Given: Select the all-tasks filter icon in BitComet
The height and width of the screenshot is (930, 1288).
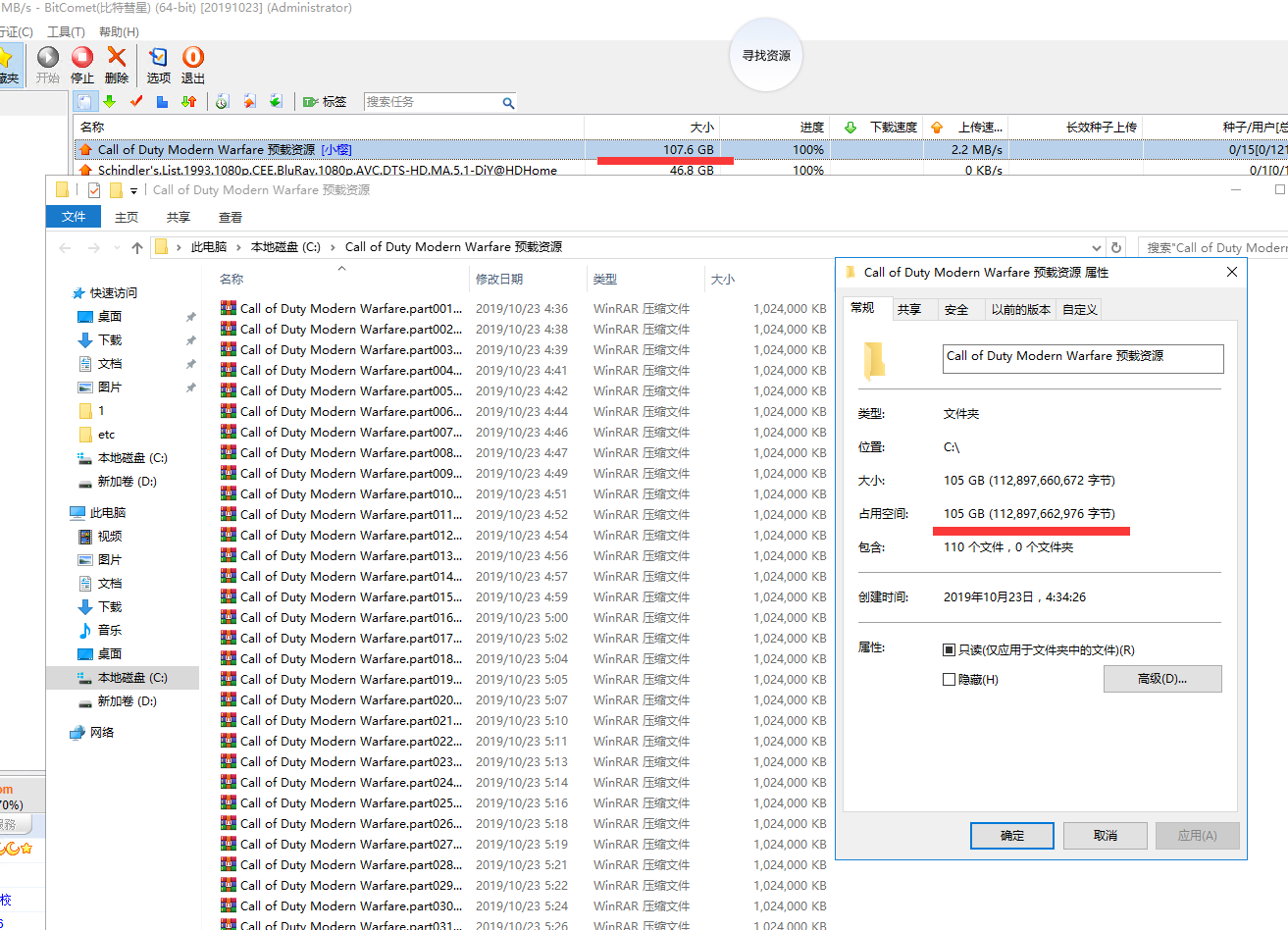Looking at the screenshot, I should (85, 102).
